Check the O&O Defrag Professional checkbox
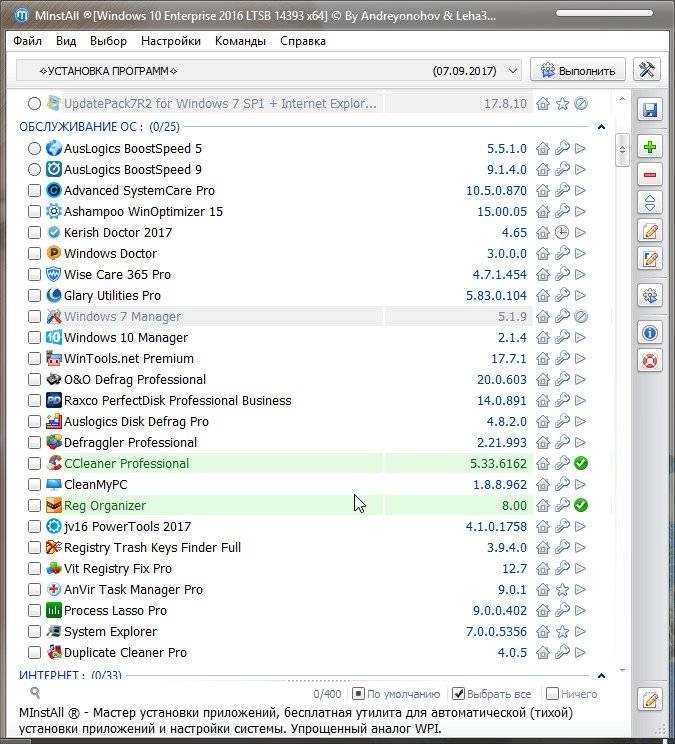 tap(34, 380)
